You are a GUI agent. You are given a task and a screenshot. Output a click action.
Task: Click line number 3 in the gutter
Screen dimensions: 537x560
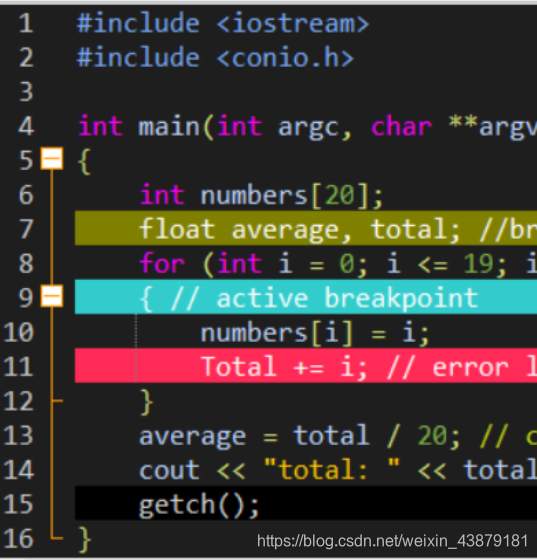(x=26, y=92)
